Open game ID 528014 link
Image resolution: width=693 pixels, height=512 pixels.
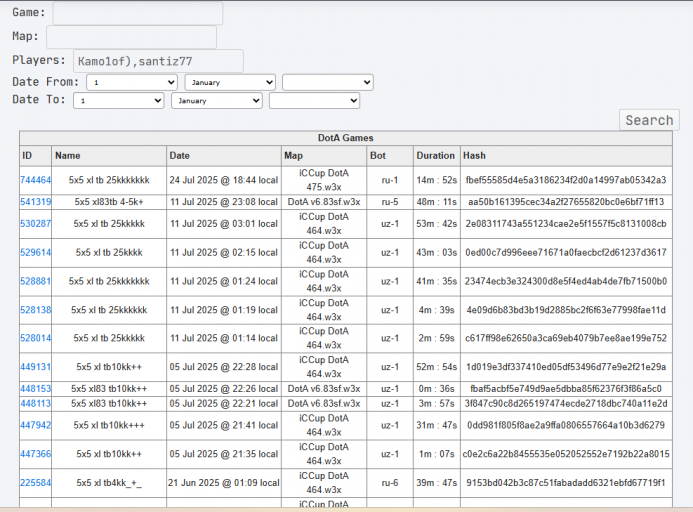(35, 338)
